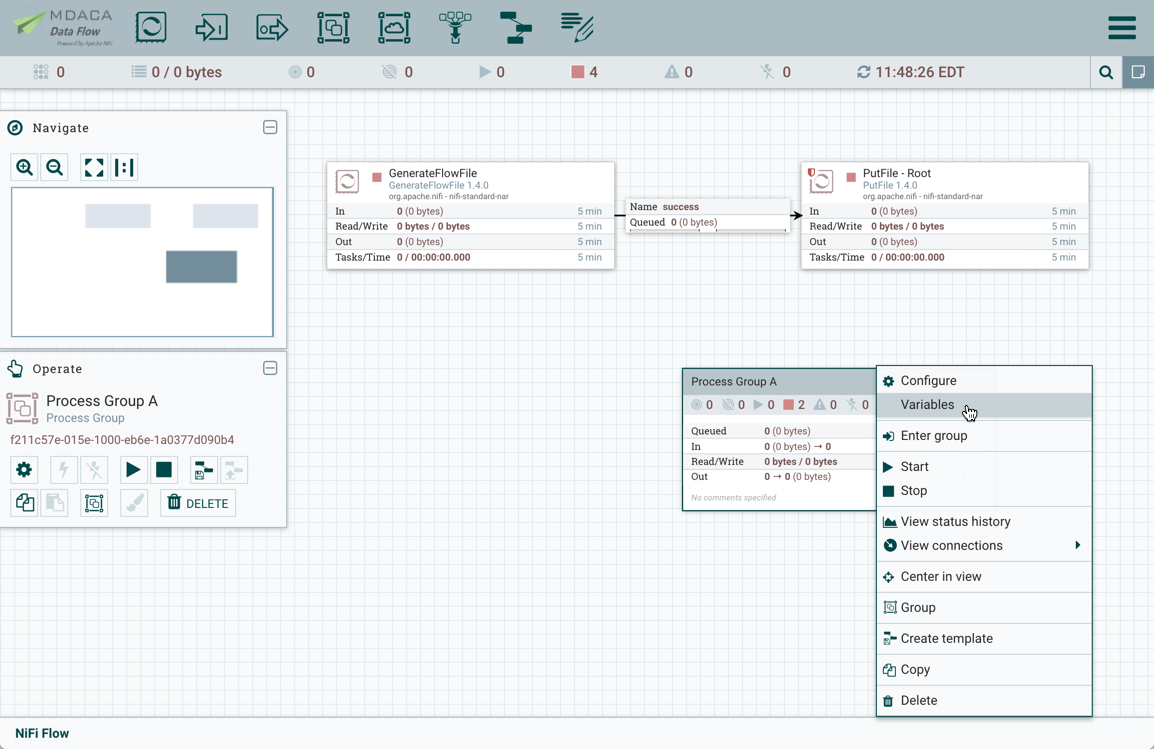Open the hamburger menu at top right
The height and width of the screenshot is (749, 1154).
coord(1121,27)
